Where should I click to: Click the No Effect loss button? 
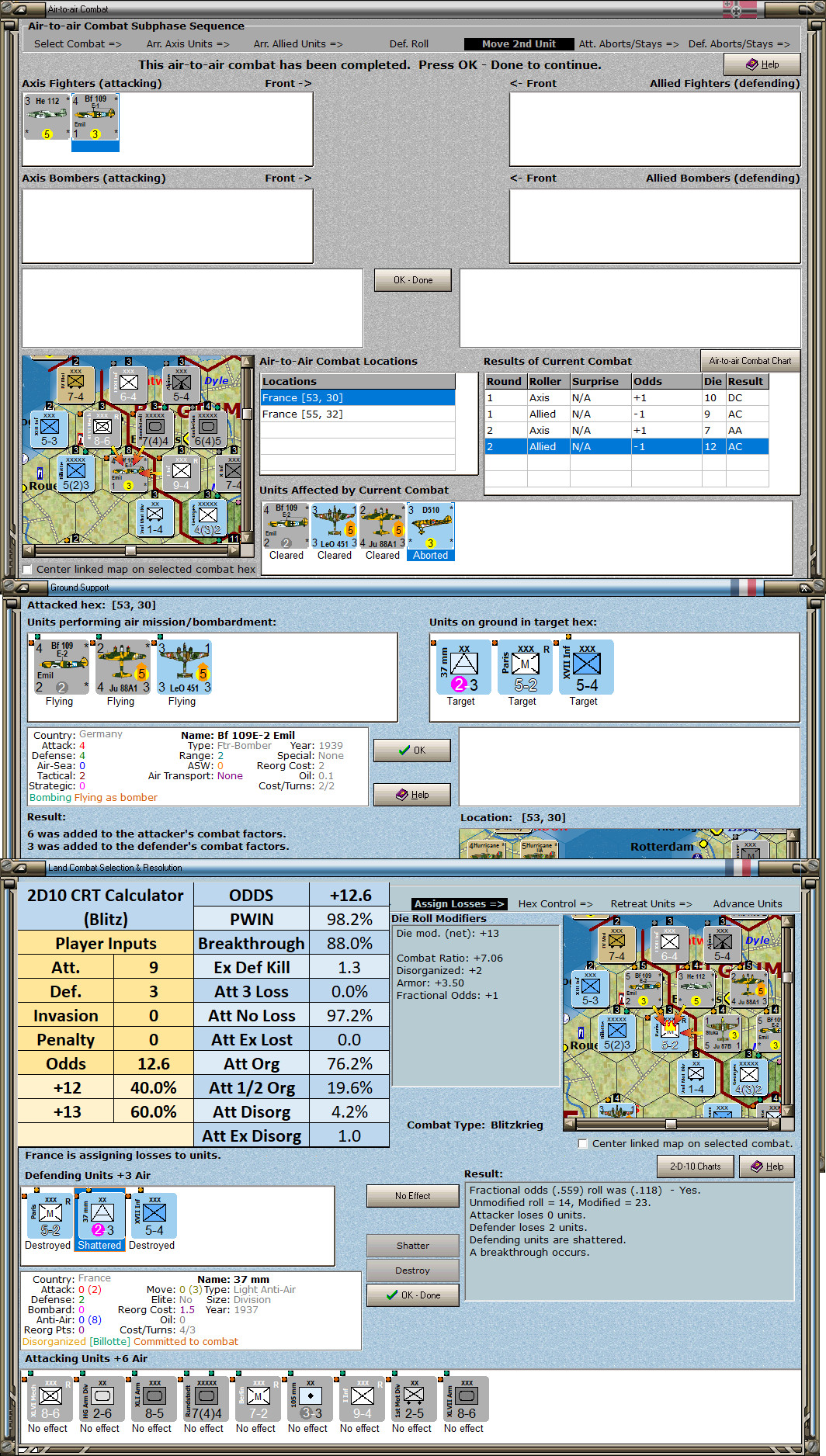(x=413, y=1196)
